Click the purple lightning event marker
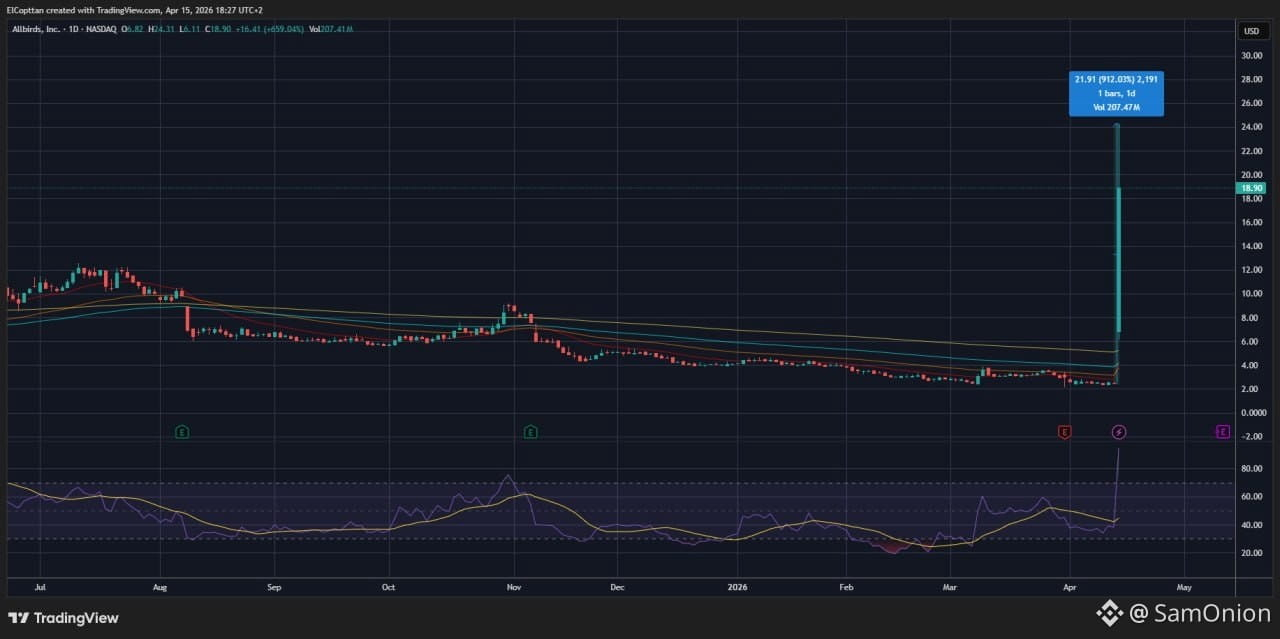The width and height of the screenshot is (1280, 639). [x=1119, y=432]
